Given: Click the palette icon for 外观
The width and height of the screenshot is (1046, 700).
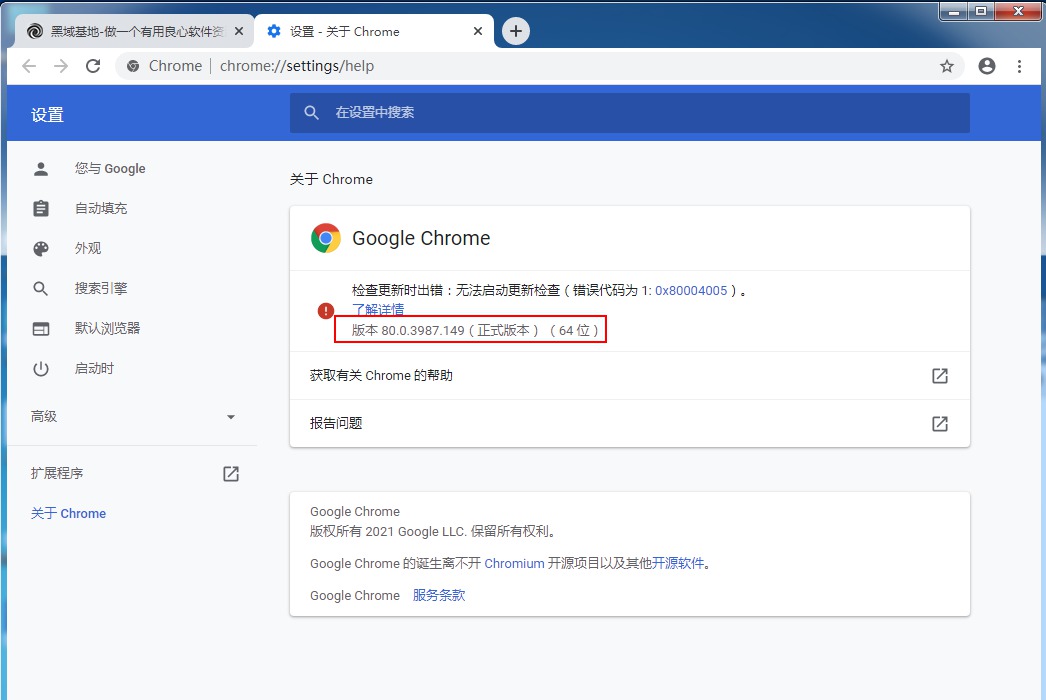Looking at the screenshot, I should coord(41,249).
